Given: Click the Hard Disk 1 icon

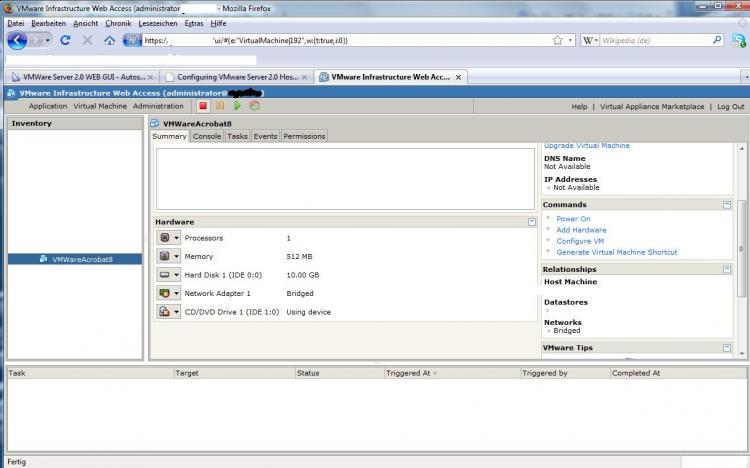Looking at the screenshot, I should [x=165, y=275].
